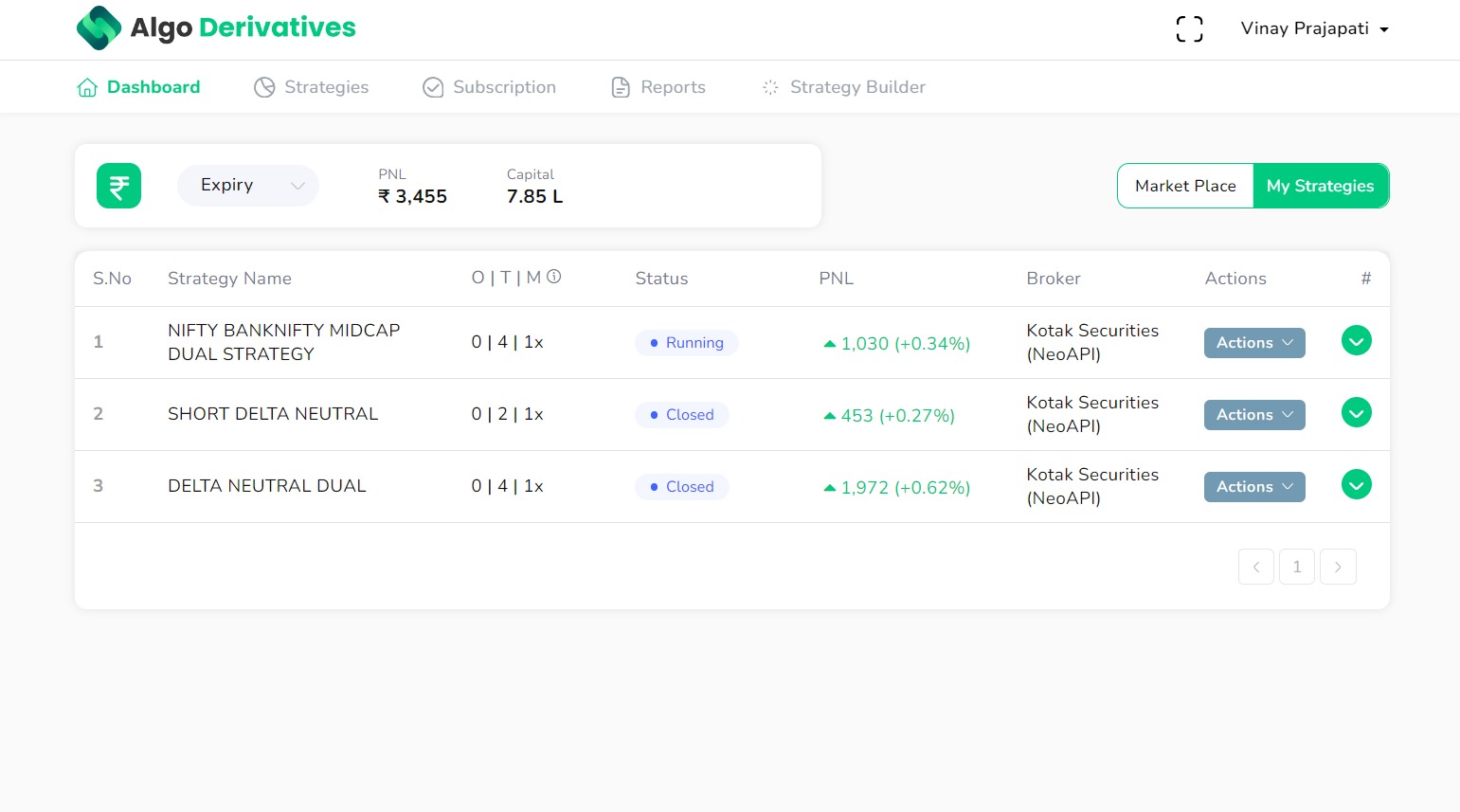Click the info icon beside O | T | M
The height and width of the screenshot is (812, 1460).
(554, 277)
